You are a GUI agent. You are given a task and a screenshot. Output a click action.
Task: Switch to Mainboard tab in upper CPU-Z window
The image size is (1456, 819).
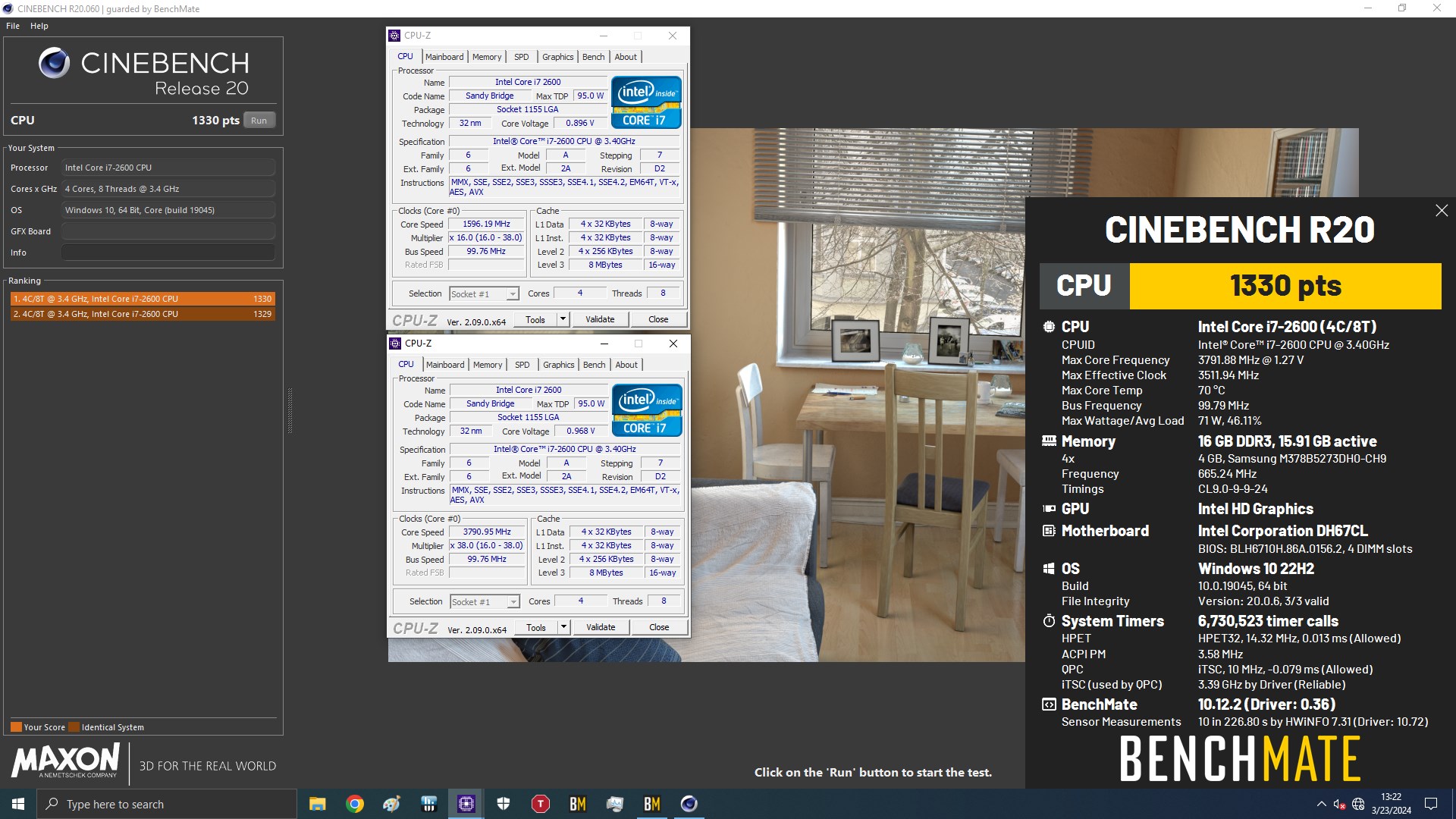pos(444,57)
